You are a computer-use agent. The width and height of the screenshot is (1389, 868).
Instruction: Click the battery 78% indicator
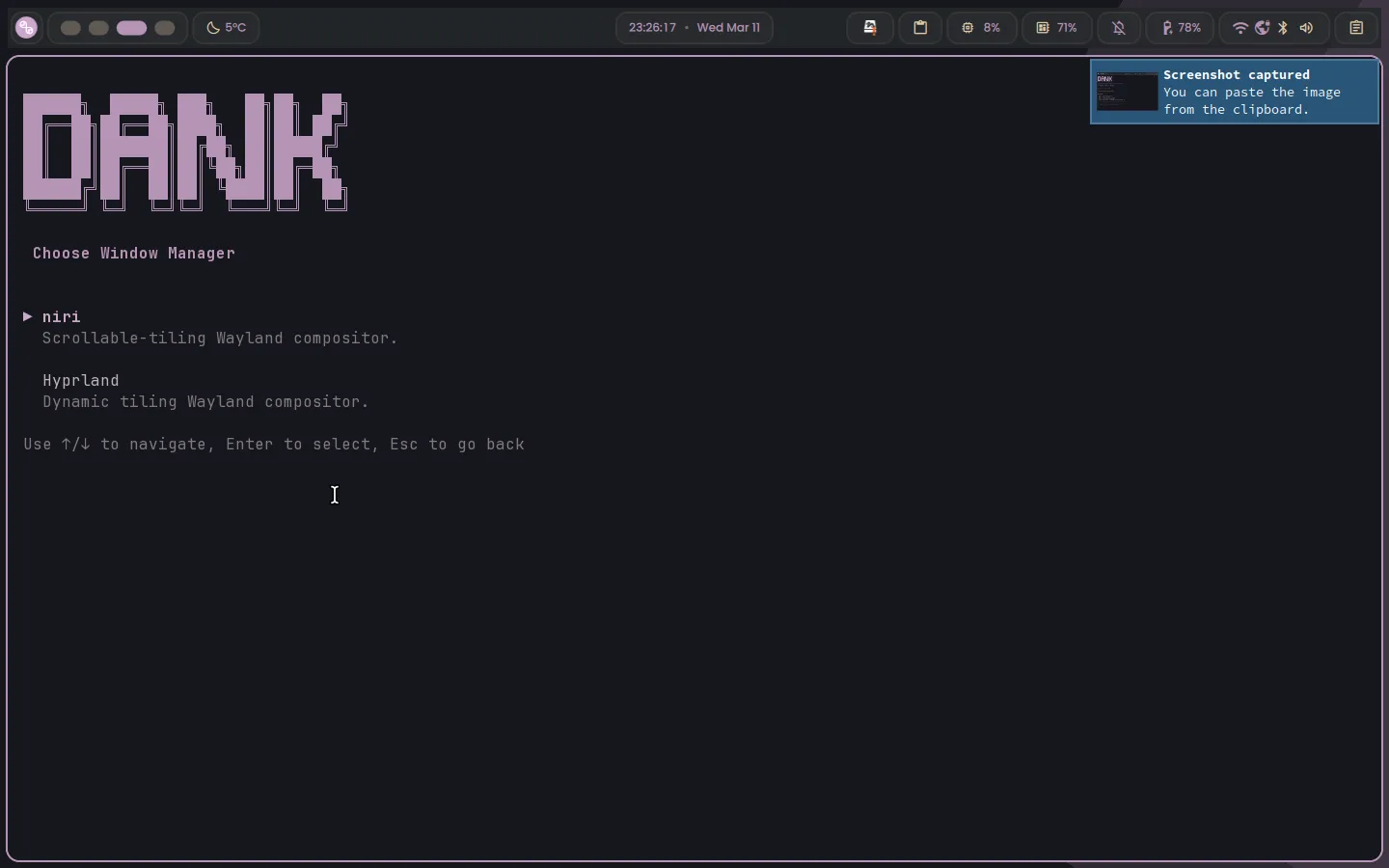[1181, 28]
